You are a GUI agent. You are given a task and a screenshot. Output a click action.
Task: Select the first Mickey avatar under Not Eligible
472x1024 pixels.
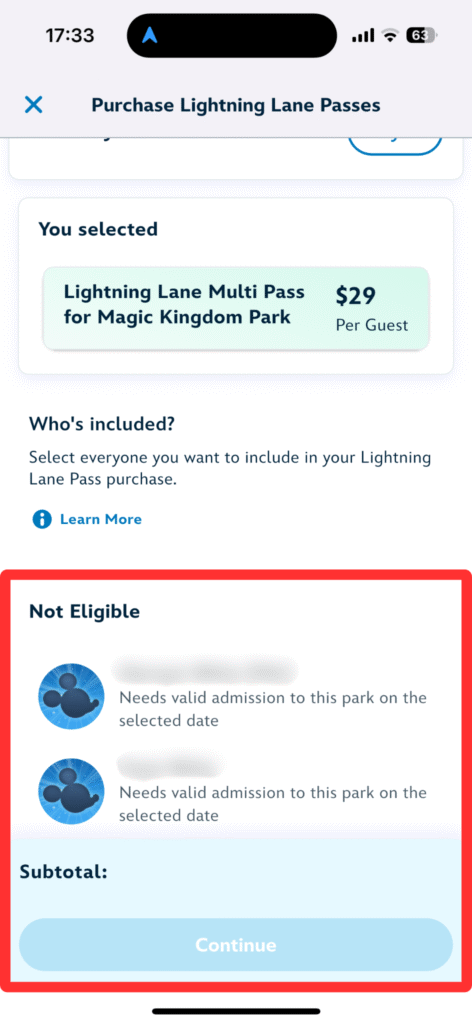tap(72, 696)
